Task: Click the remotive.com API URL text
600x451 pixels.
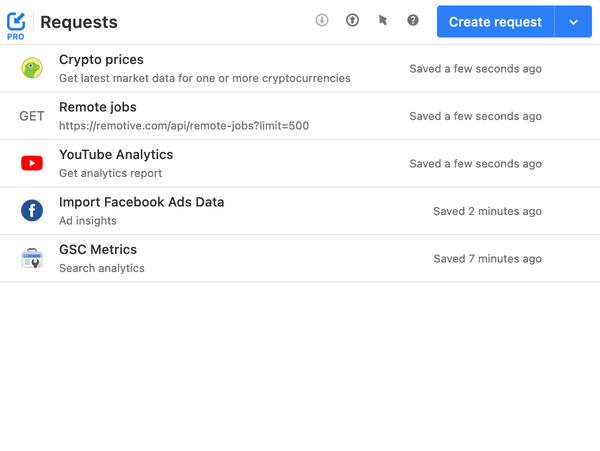Action: [x=184, y=126]
